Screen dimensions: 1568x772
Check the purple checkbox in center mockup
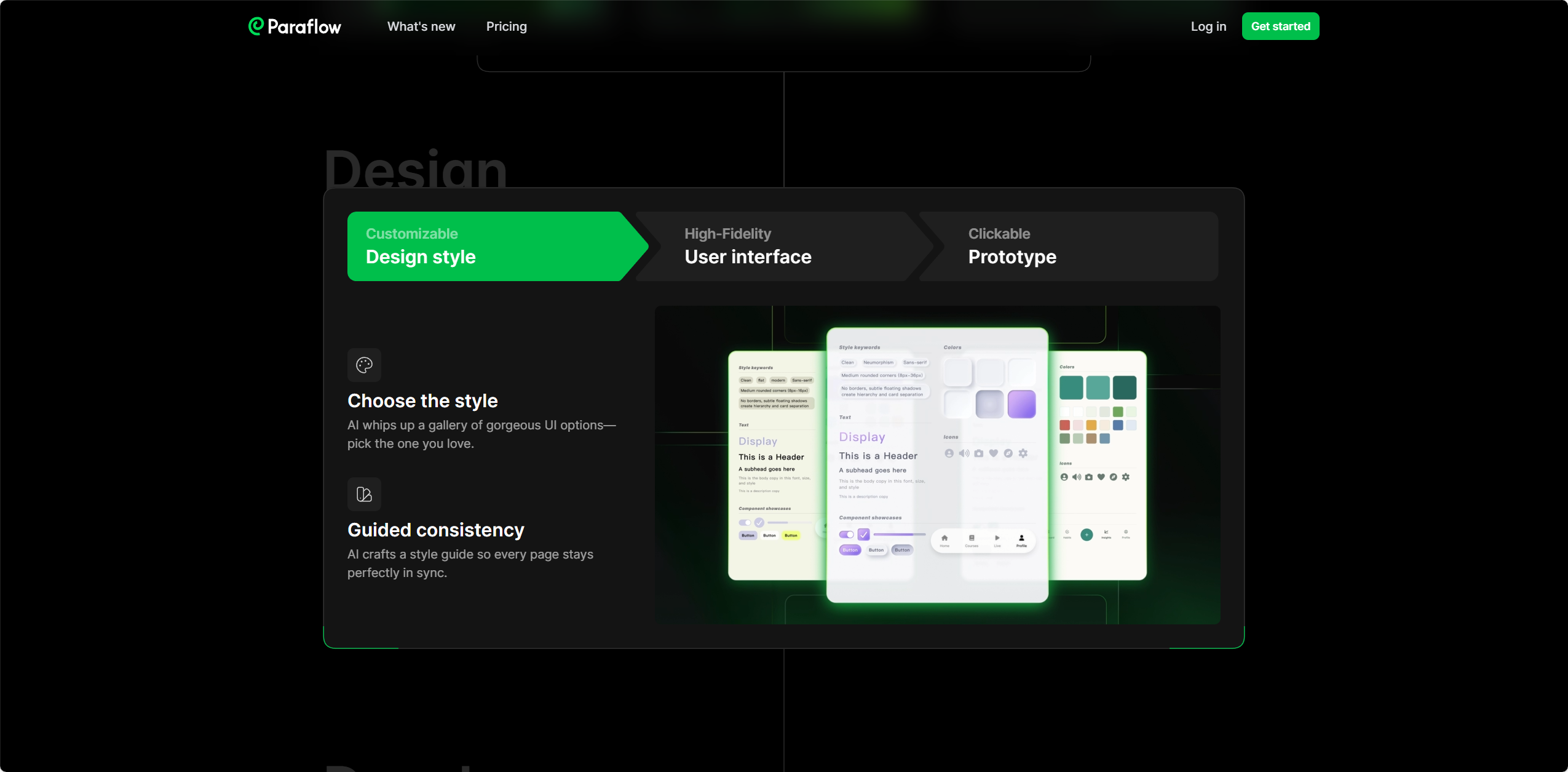click(863, 534)
